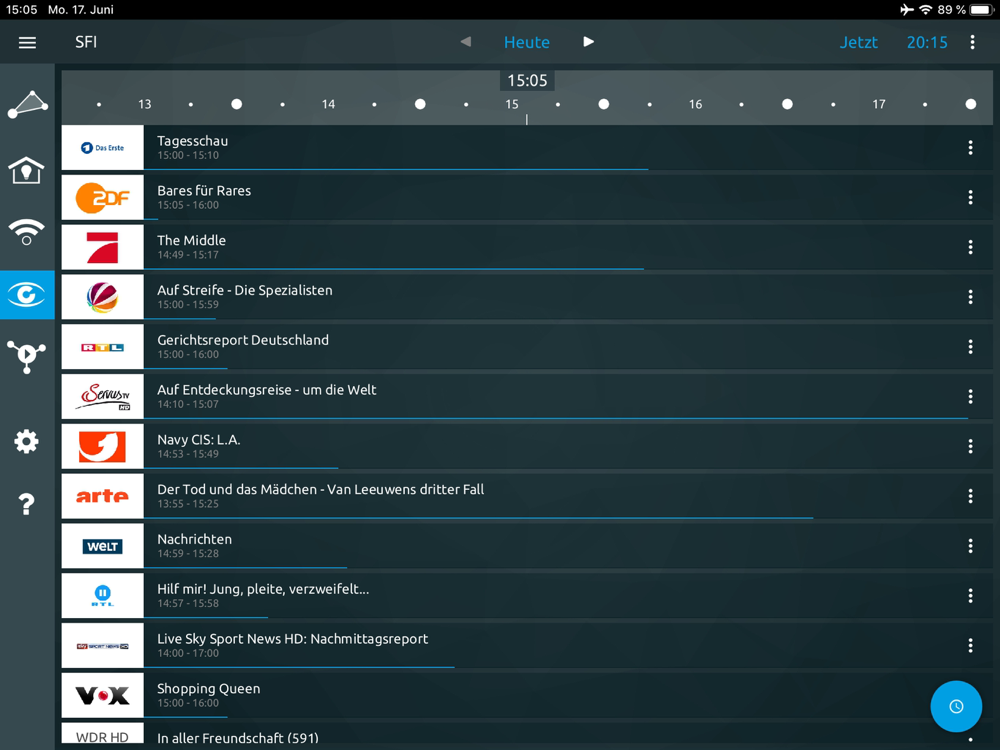Image resolution: width=1000 pixels, height=750 pixels.
Task: Open options for Auf Streife row
Action: click(x=970, y=297)
